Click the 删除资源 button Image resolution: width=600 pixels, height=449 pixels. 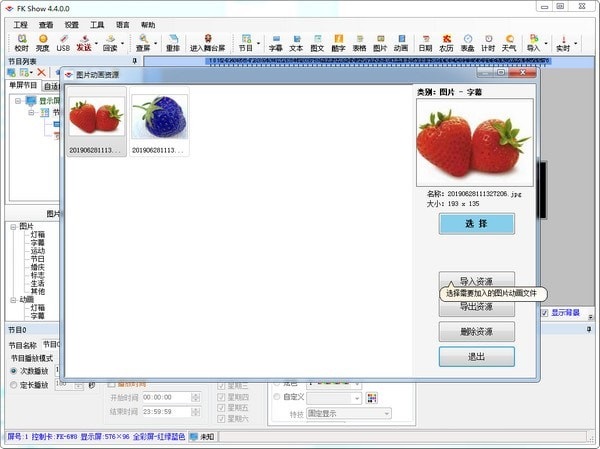(x=476, y=331)
